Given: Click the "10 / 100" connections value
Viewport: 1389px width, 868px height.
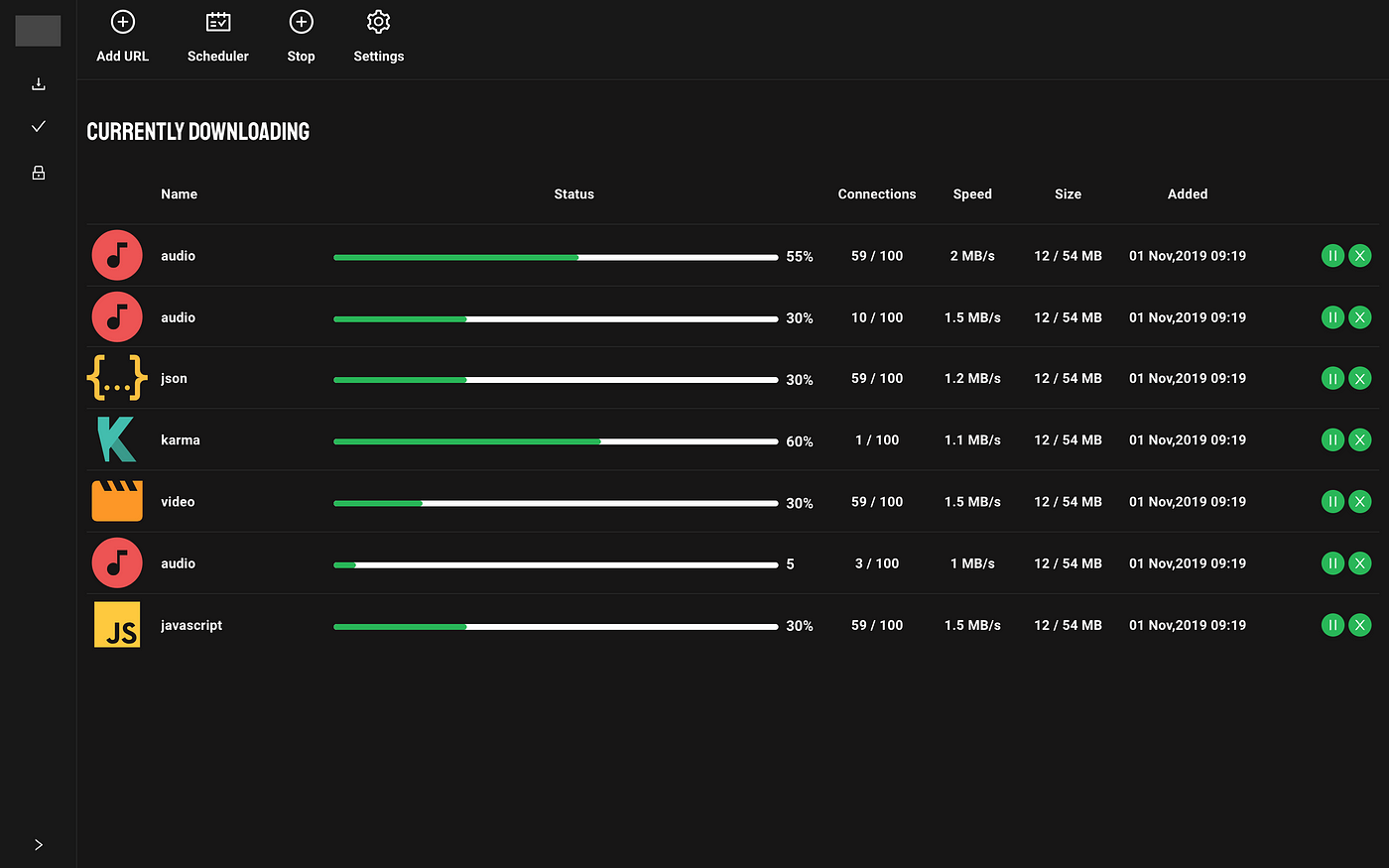Looking at the screenshot, I should [x=877, y=317].
